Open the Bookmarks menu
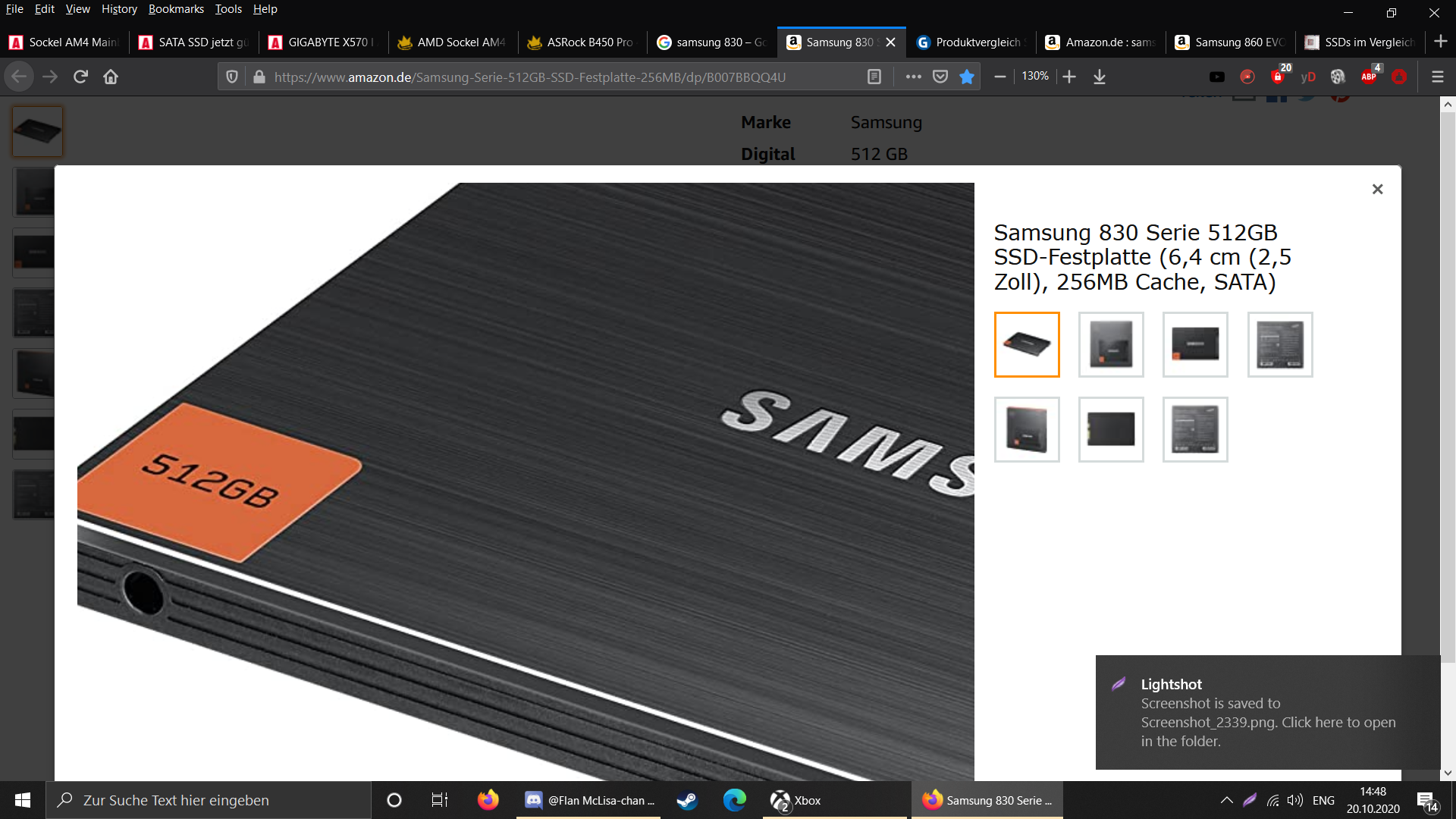This screenshot has width=1456, height=819. (x=176, y=9)
